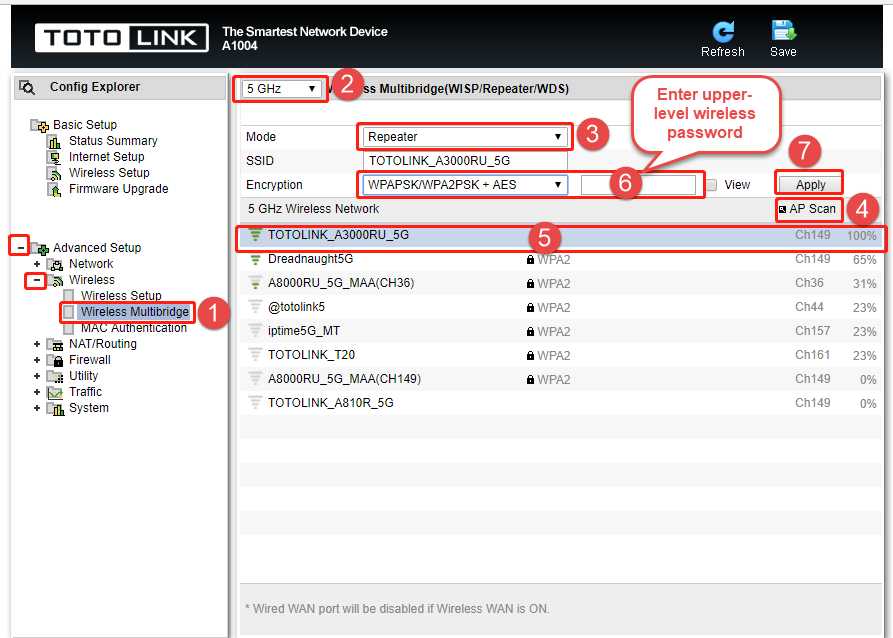Screen dimensions: 893x638
Task: Collapse the Advanced Setup tree node
Action: [21, 248]
